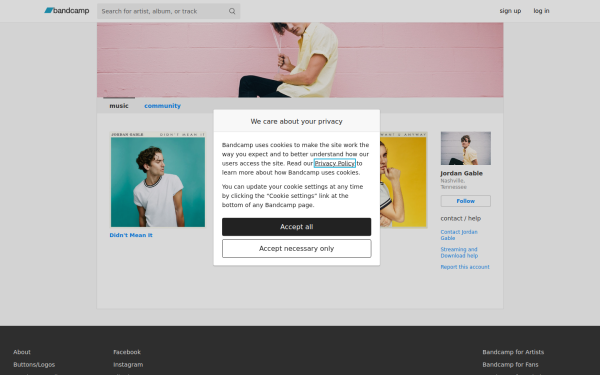Click the We care about your privacy heading
This screenshot has width=600, height=375.
point(297,121)
